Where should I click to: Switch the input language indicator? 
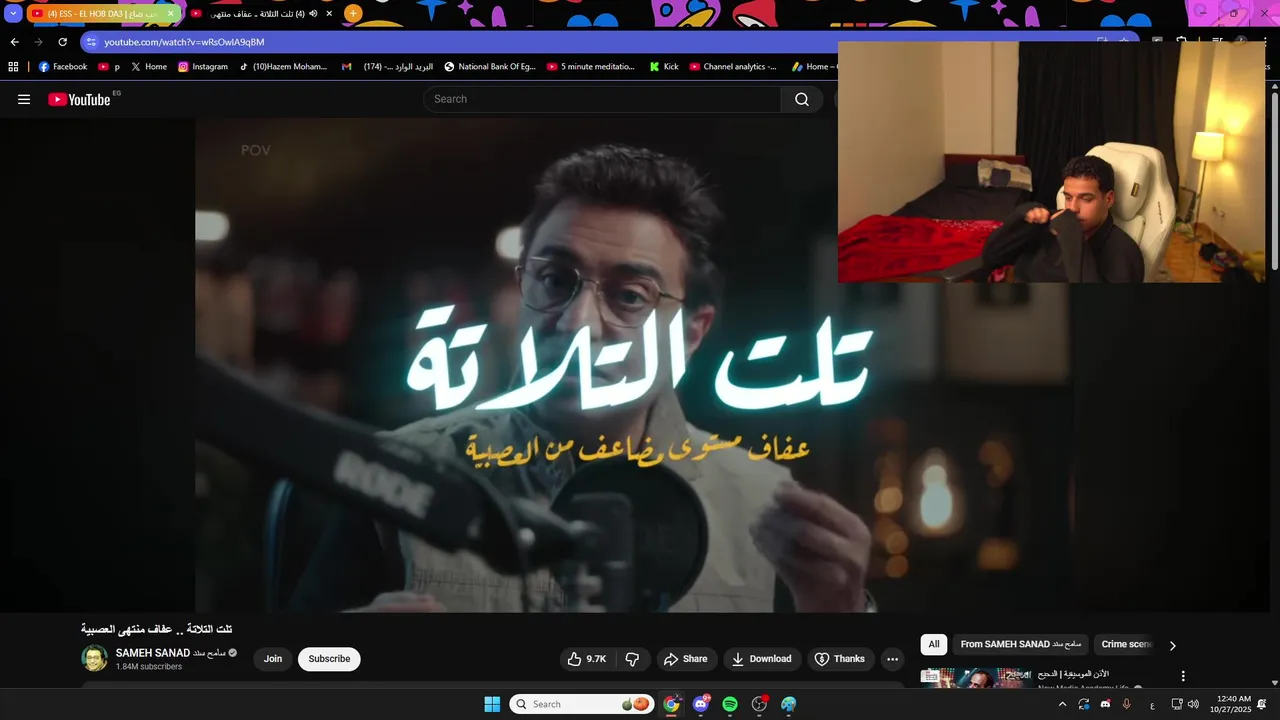[1152, 704]
